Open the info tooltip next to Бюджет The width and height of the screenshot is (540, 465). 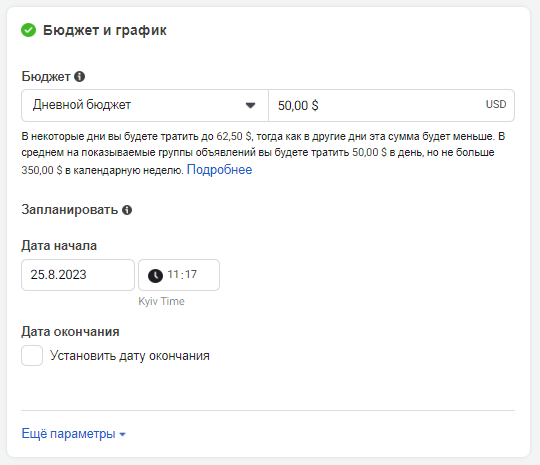coord(80,76)
